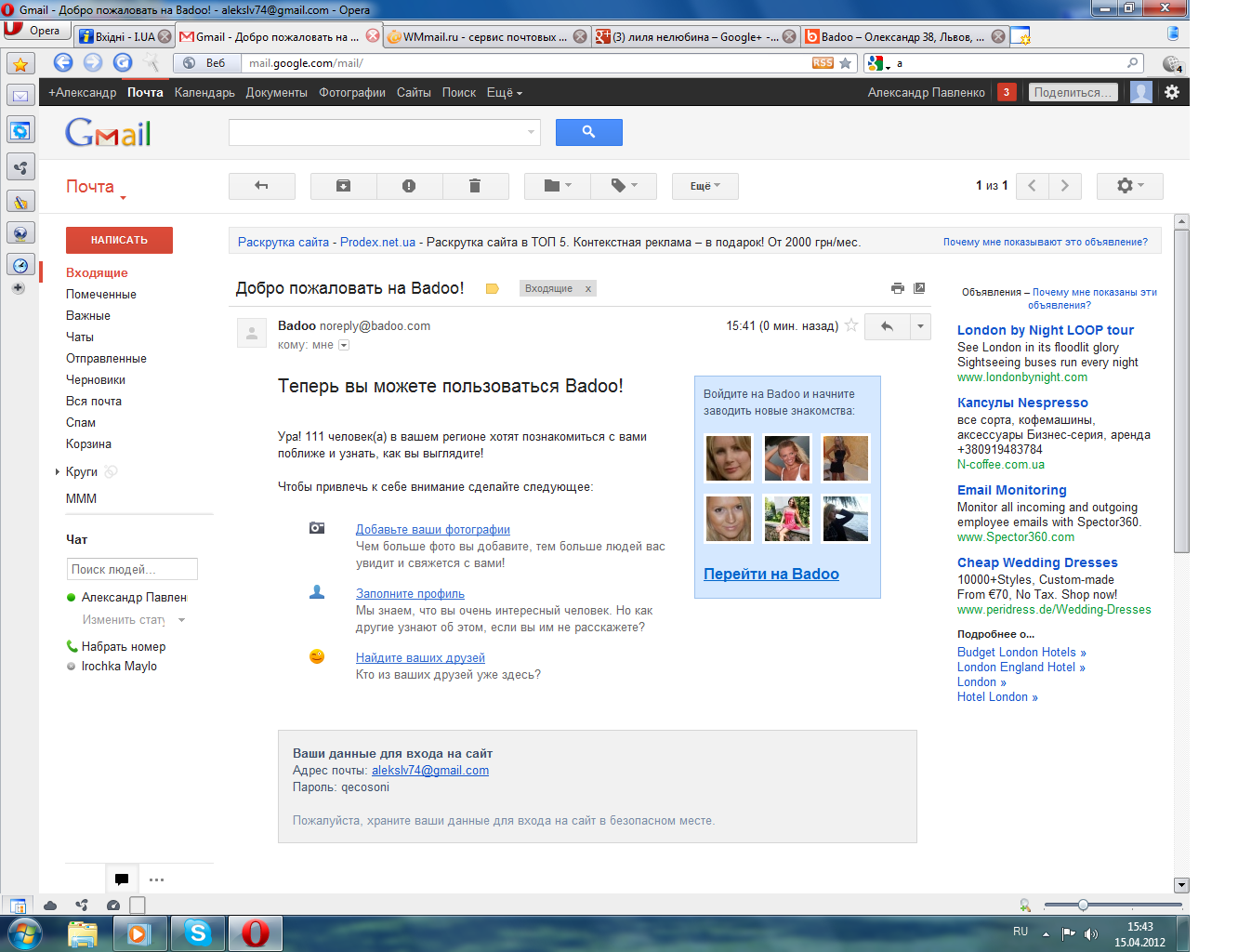
Task: Report spam using the exclamation icon
Action: 409,186
